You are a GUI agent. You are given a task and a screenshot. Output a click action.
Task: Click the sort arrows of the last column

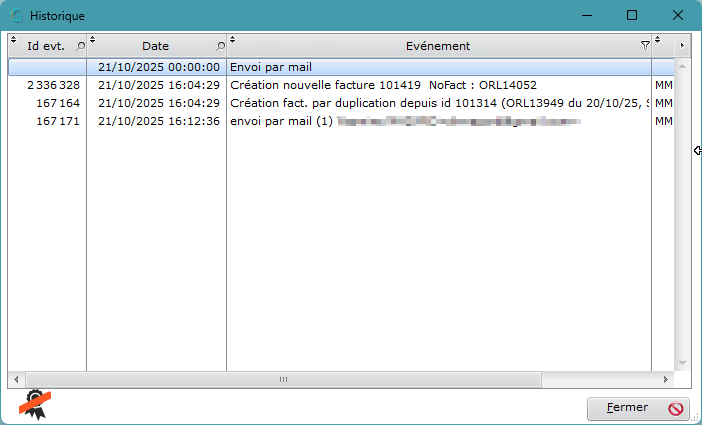pyautogui.click(x=657, y=39)
